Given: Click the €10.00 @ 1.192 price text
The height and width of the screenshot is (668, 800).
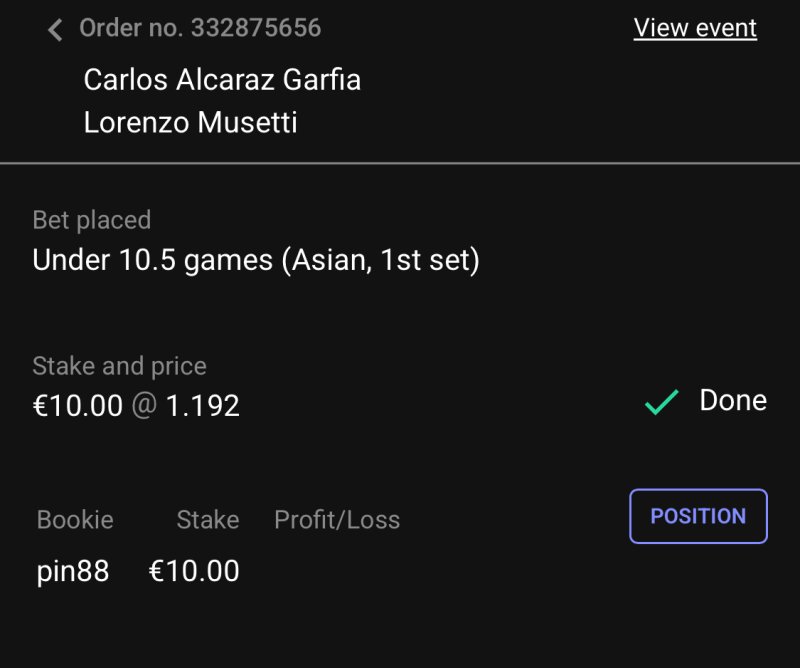Looking at the screenshot, I should [x=136, y=406].
